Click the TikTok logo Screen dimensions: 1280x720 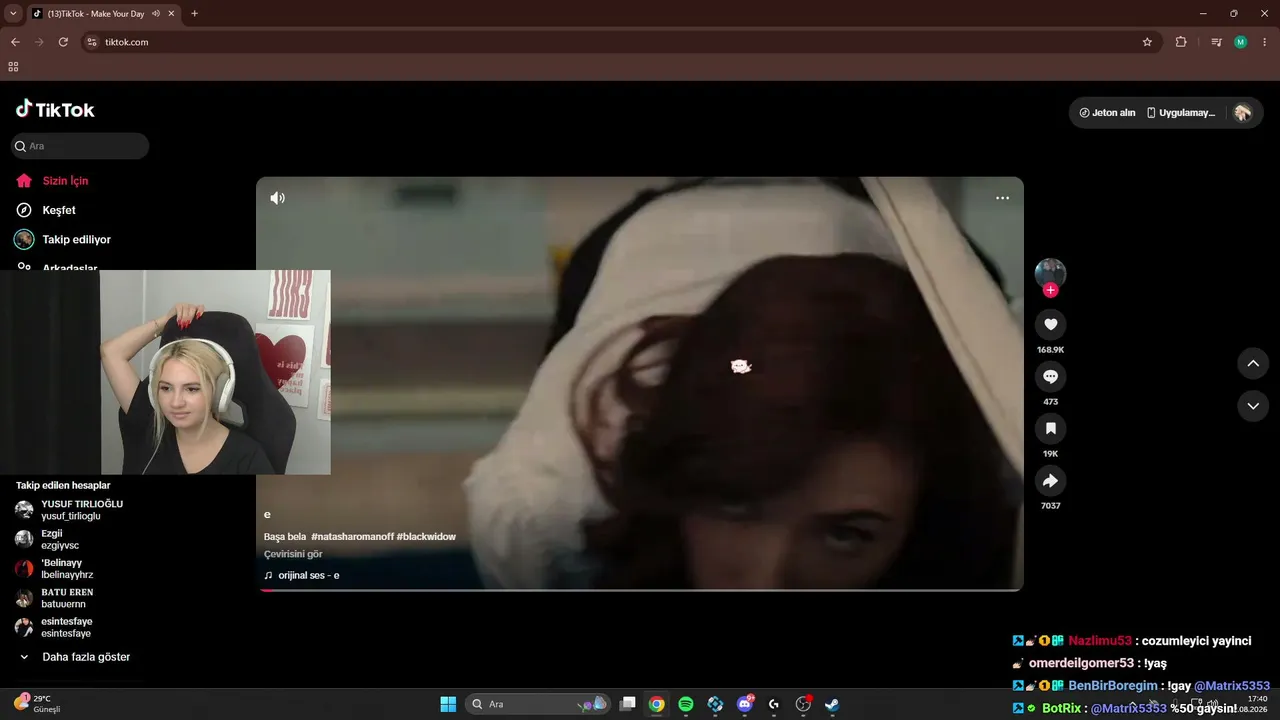(x=55, y=109)
